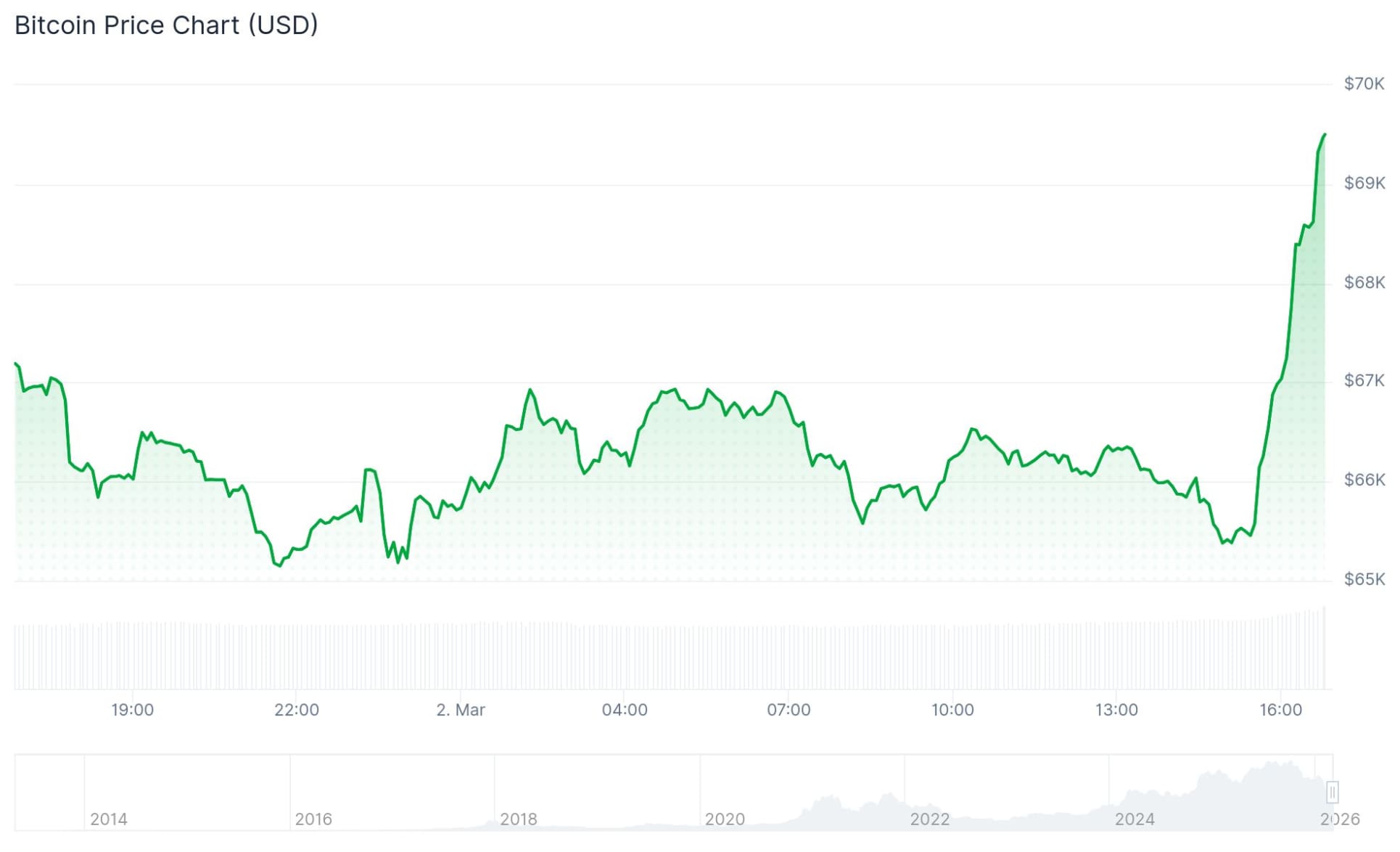
Task: Jump to 2024 in the range navigator
Action: 1135,819
